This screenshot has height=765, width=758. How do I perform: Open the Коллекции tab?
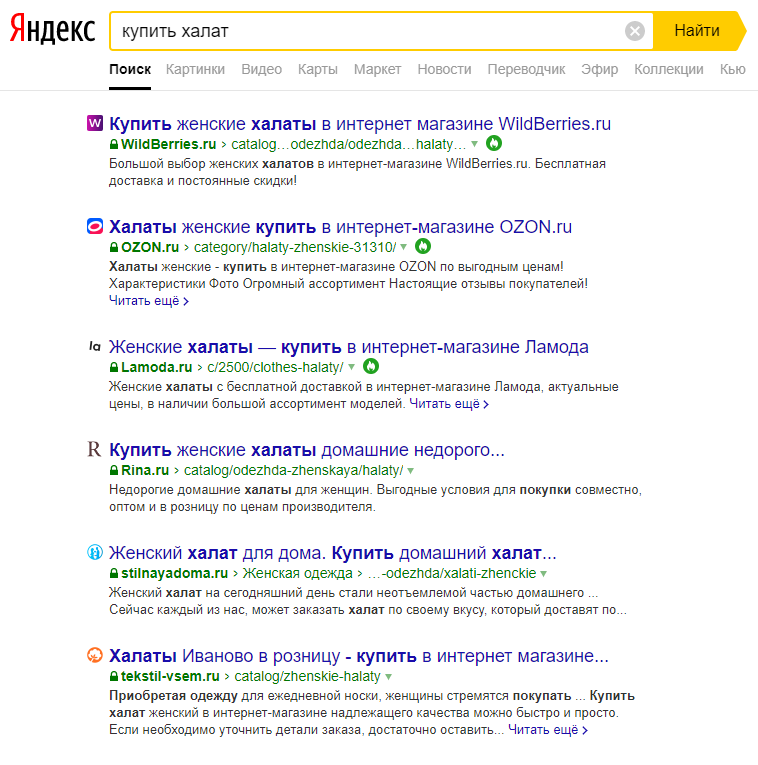[x=669, y=69]
